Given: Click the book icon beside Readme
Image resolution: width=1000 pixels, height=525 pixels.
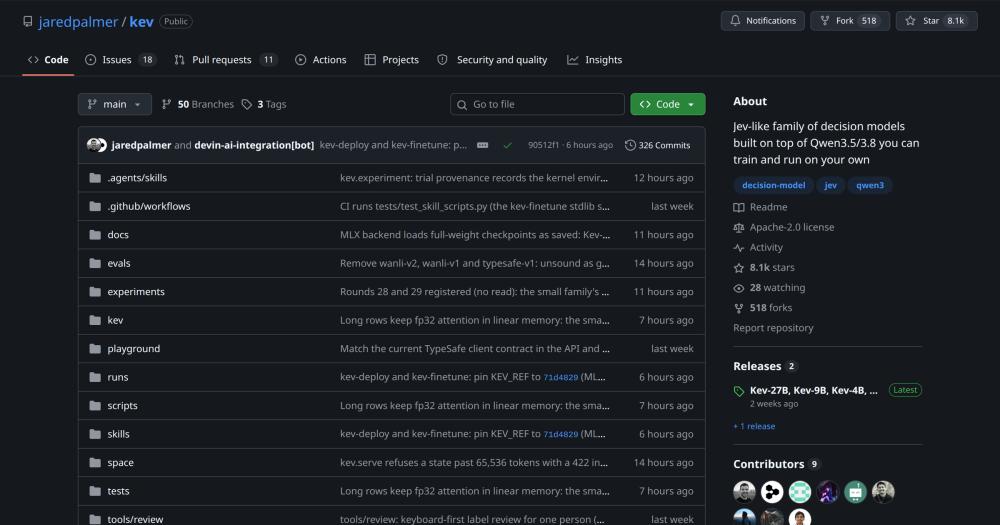Looking at the screenshot, I should point(739,207).
